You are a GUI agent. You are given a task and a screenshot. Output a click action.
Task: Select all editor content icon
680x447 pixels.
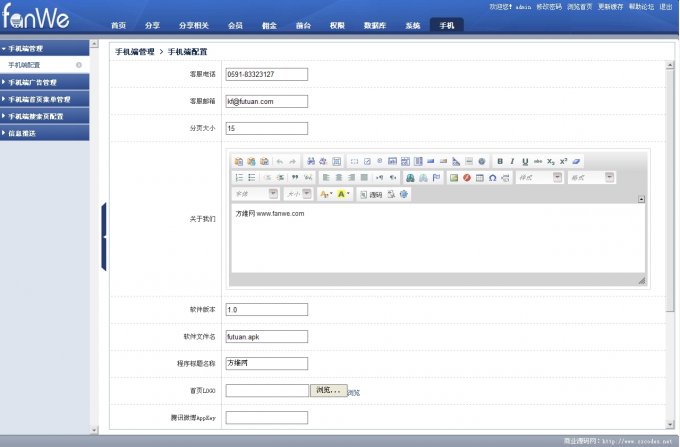tap(337, 161)
